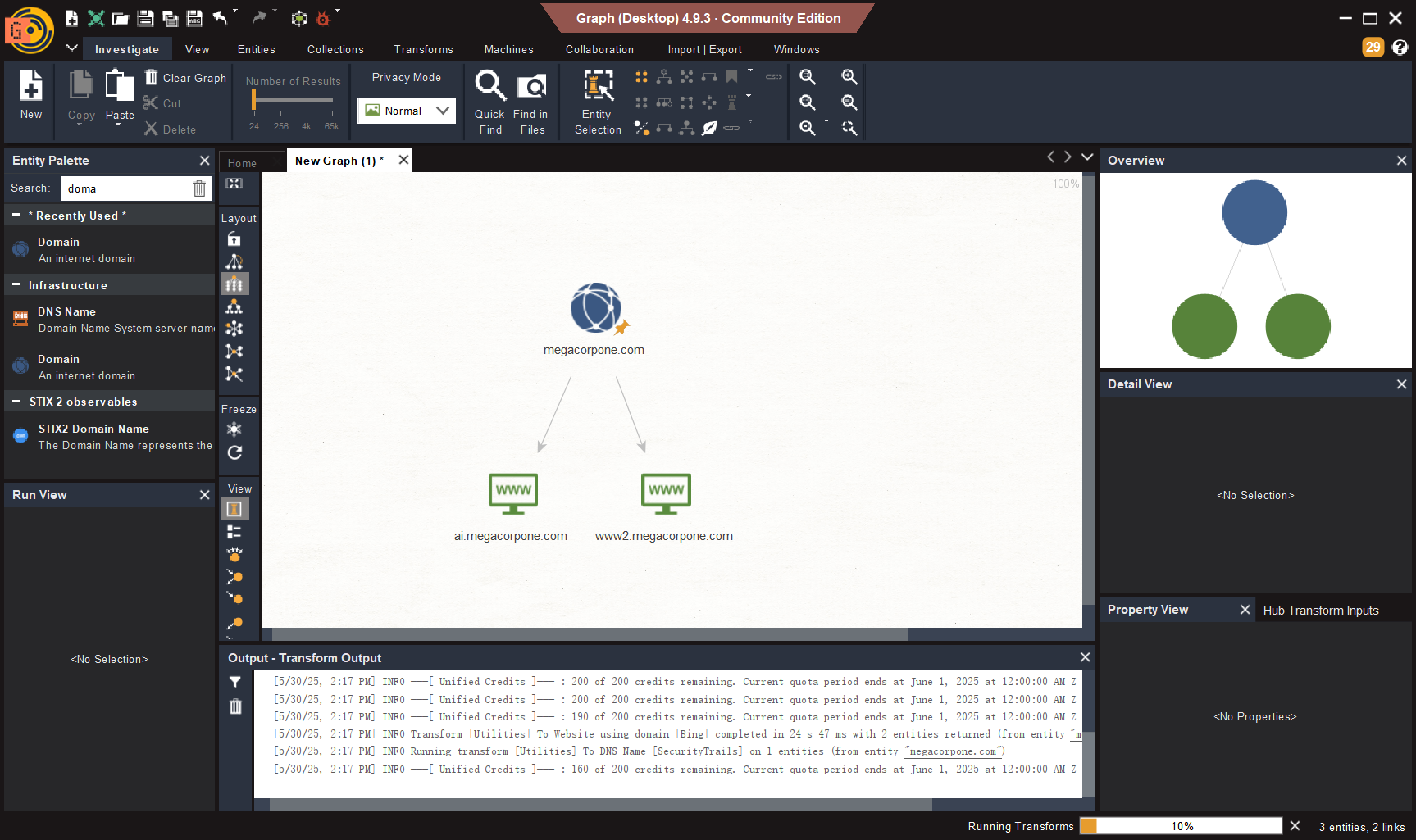This screenshot has width=1416, height=840.
Task: Click the Clear Graph trash icon
Action: pos(151,77)
